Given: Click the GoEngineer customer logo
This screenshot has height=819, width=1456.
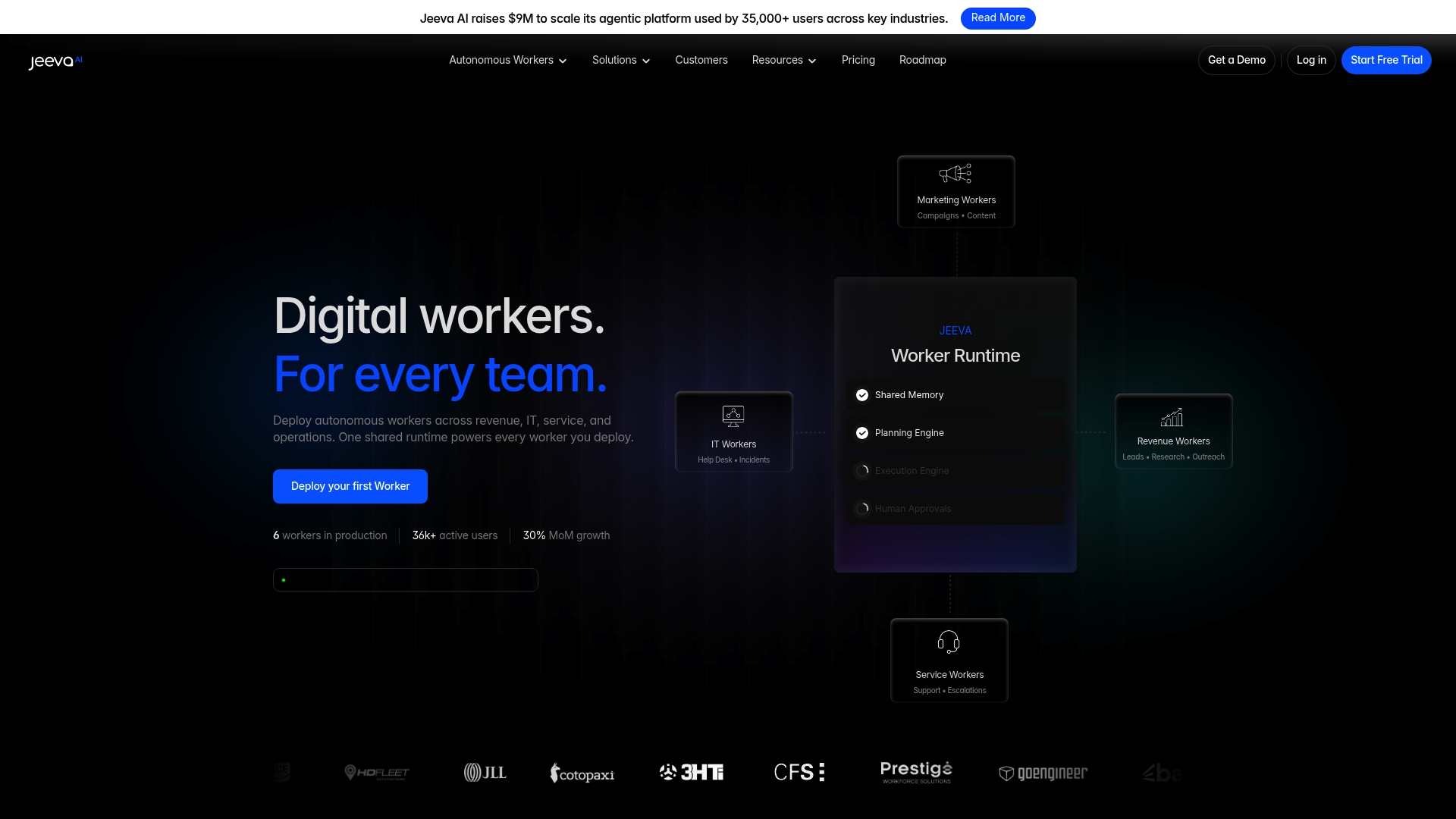Looking at the screenshot, I should [x=1043, y=773].
